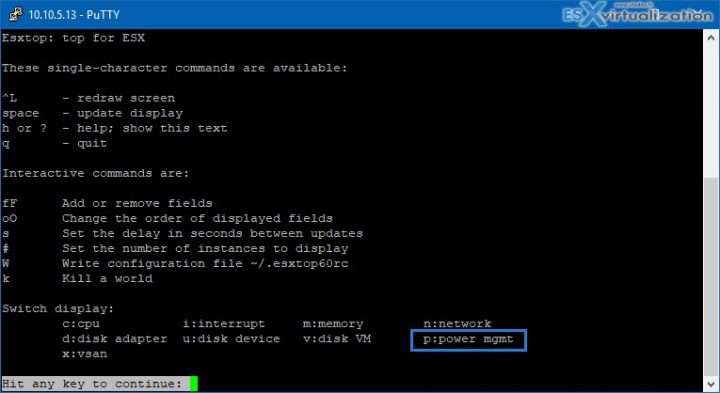Click the highlighted p:power mgmt option
The height and width of the screenshot is (393, 720).
[468, 340]
